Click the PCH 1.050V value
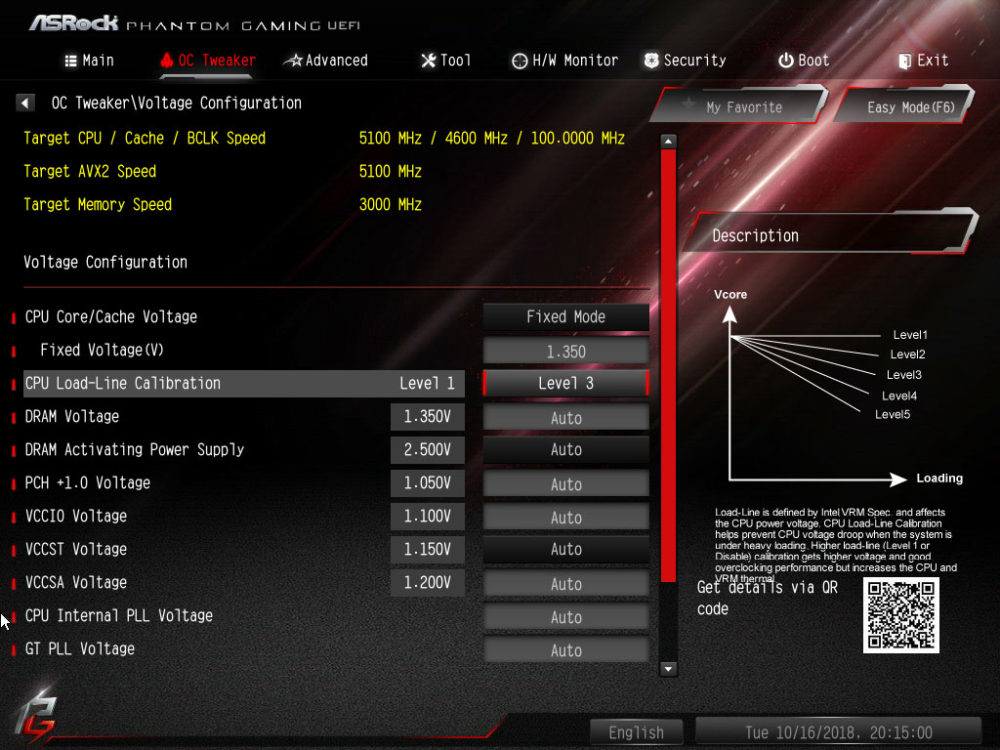Viewport: 1000px width, 750px height. (x=427, y=483)
